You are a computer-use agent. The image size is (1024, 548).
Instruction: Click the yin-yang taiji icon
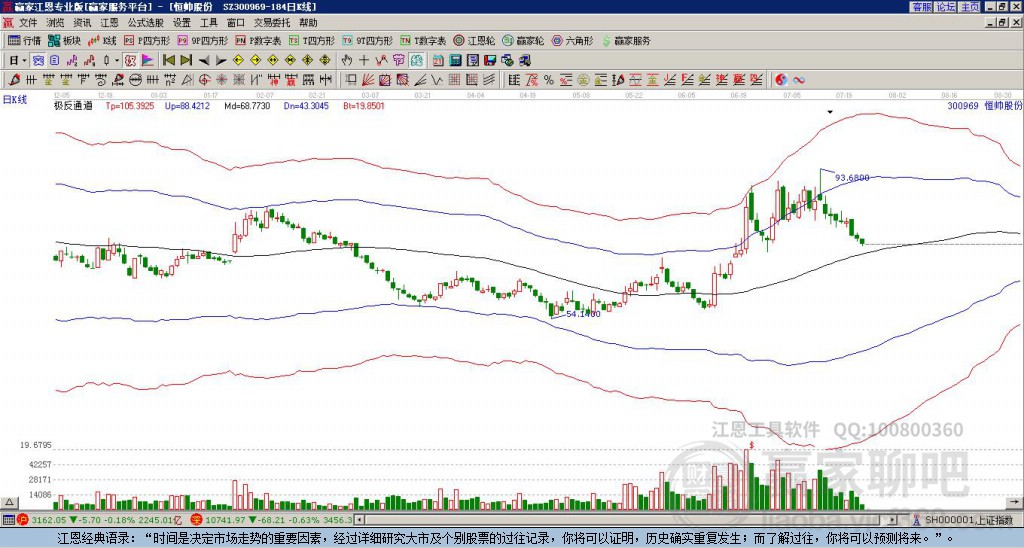point(781,80)
